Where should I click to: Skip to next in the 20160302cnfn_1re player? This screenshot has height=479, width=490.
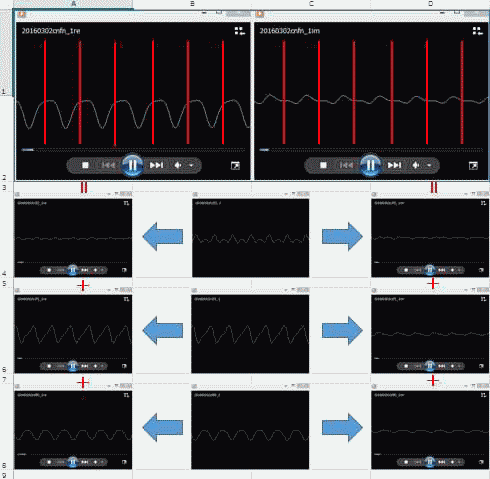(x=156, y=165)
